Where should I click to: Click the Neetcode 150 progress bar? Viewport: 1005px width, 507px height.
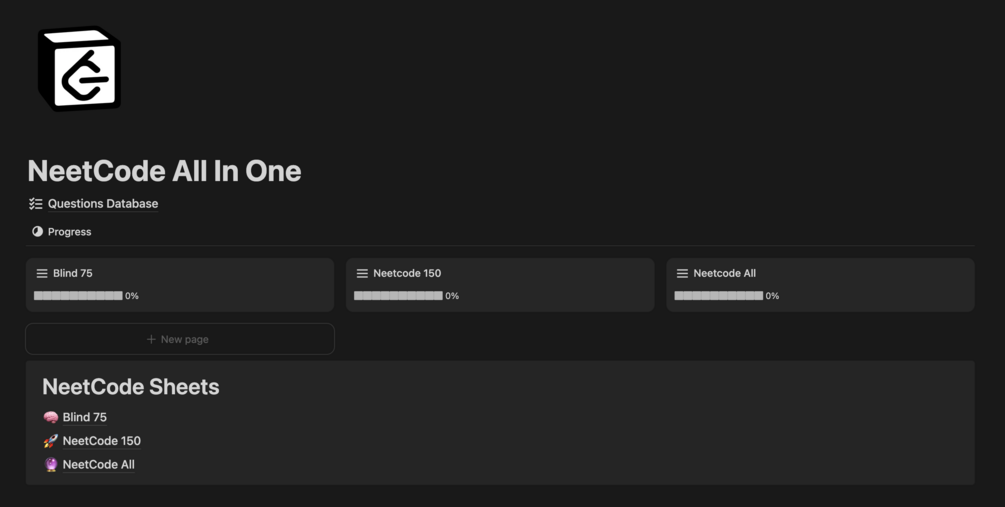(x=398, y=296)
